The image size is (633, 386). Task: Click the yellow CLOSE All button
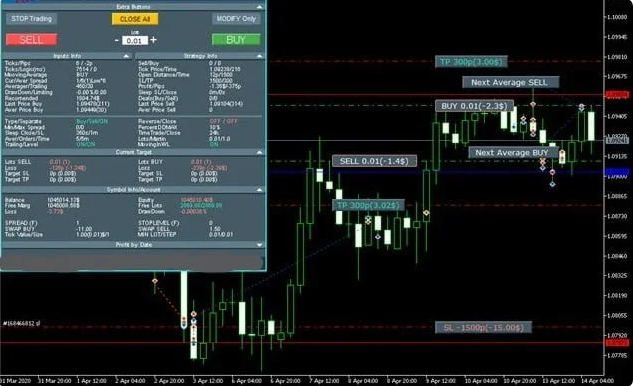pos(135,19)
